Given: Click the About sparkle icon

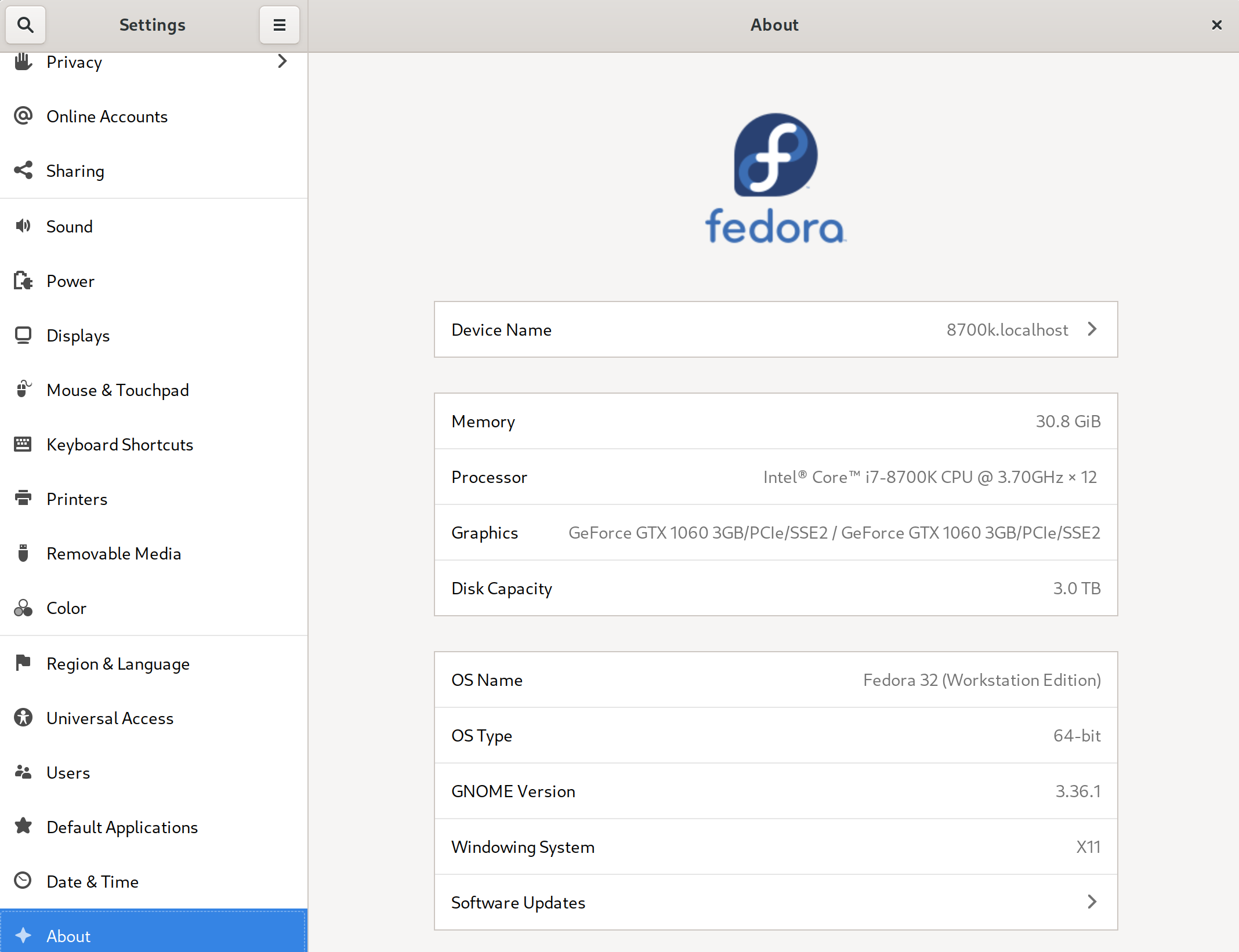Looking at the screenshot, I should [x=23, y=935].
